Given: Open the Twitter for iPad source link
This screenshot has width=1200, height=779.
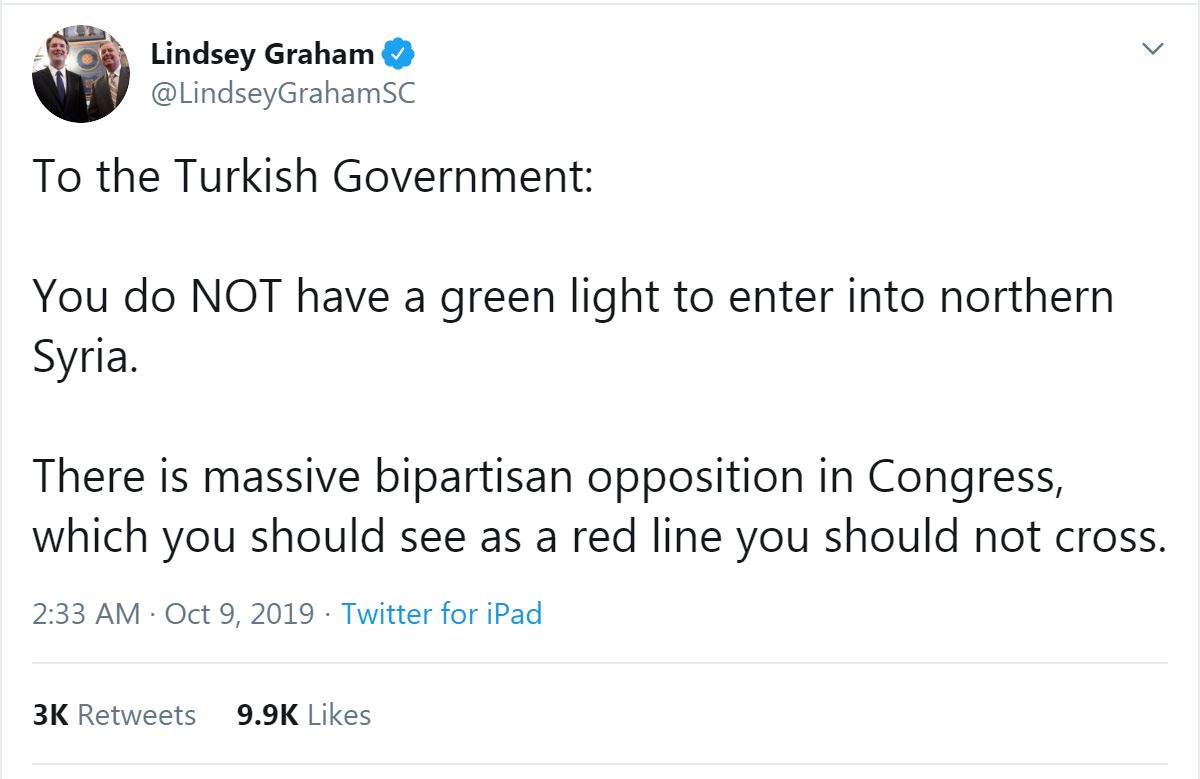Looking at the screenshot, I should [442, 613].
